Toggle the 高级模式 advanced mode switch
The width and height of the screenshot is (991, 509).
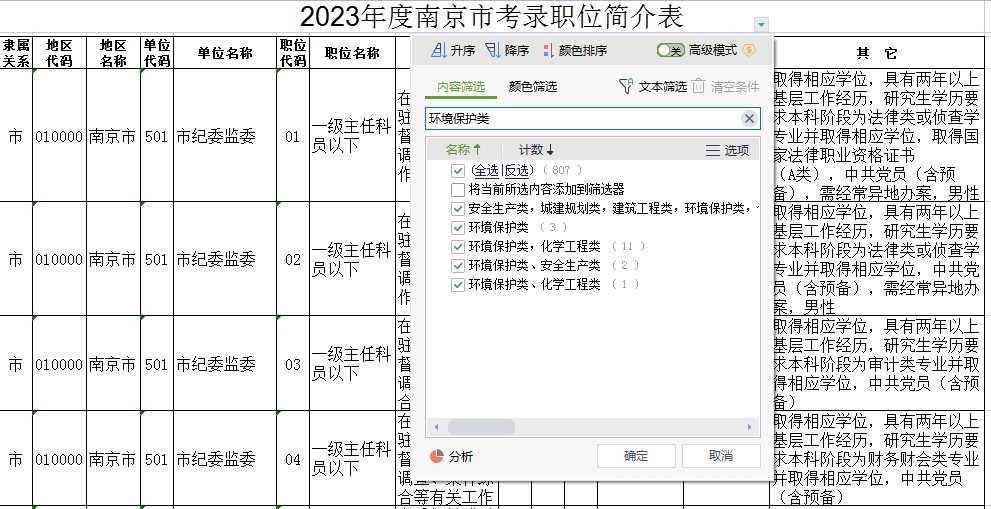point(670,50)
